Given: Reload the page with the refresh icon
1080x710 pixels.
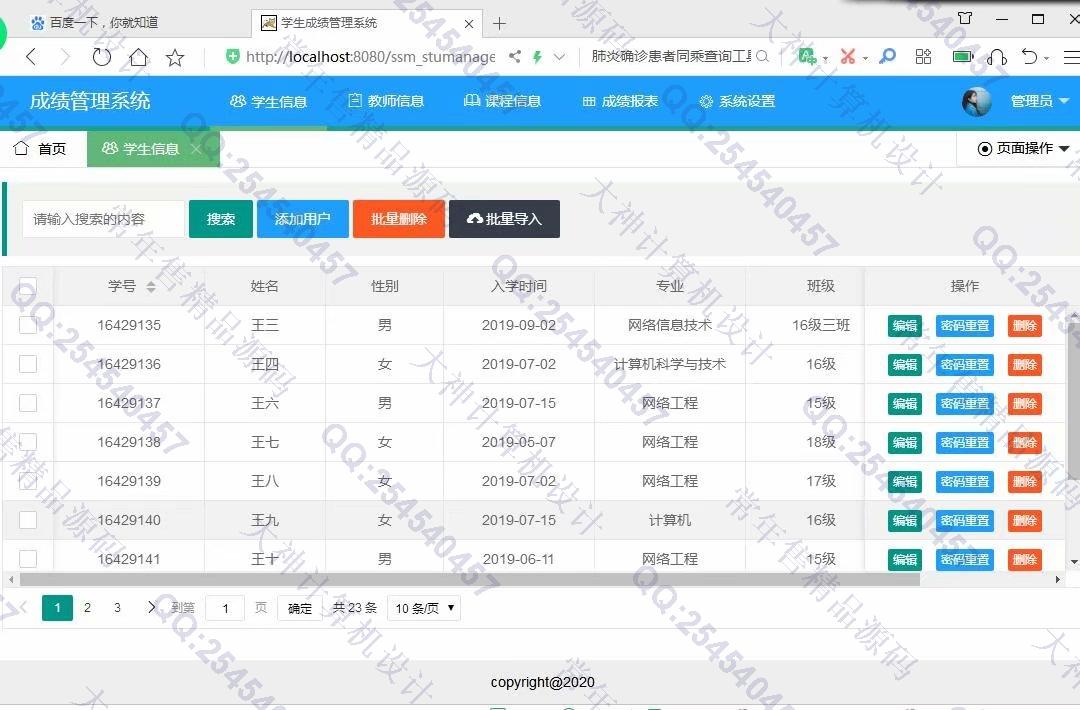Looking at the screenshot, I should click(x=102, y=56).
